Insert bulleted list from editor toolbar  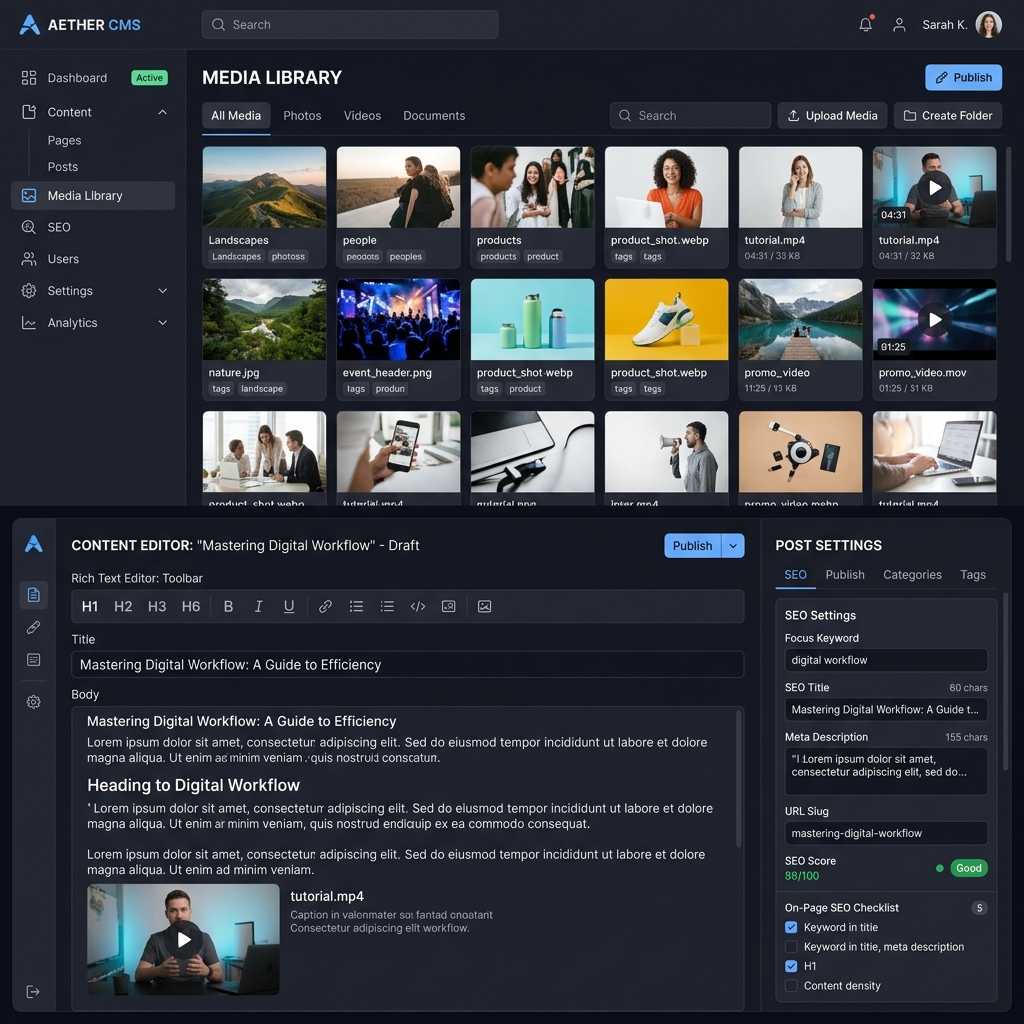[x=356, y=607]
